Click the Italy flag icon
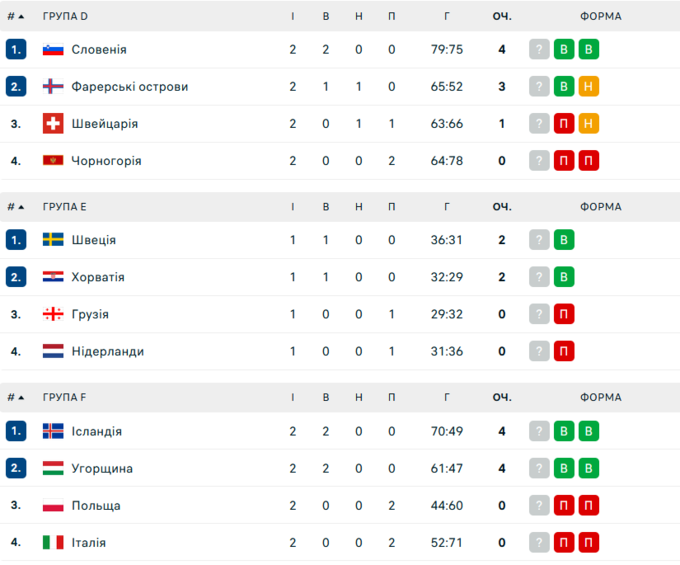 pyautogui.click(x=53, y=542)
